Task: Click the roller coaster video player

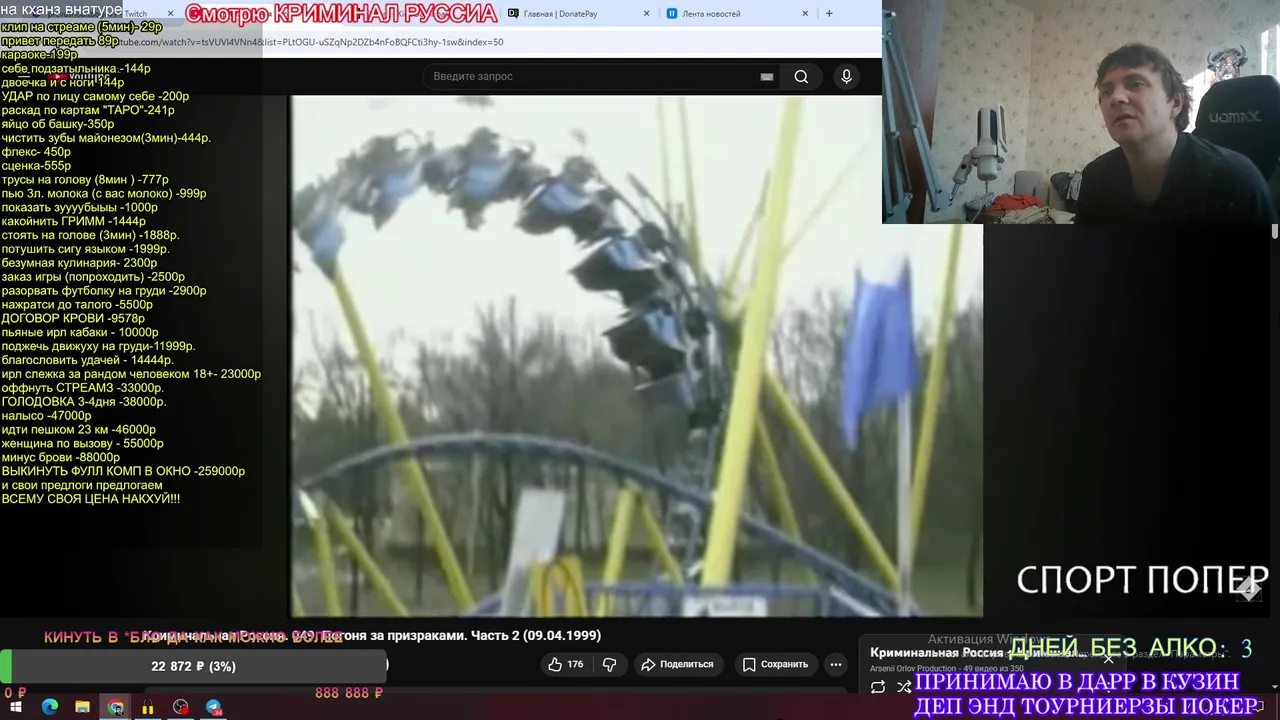Action: (636, 356)
